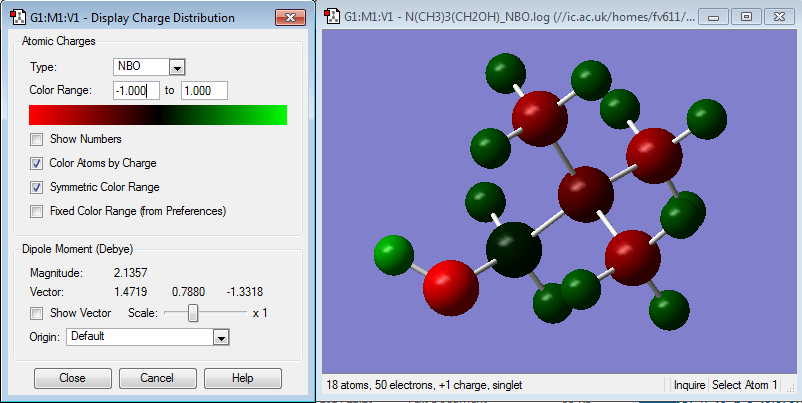Select the central dark red nitrogen atom

tap(586, 194)
